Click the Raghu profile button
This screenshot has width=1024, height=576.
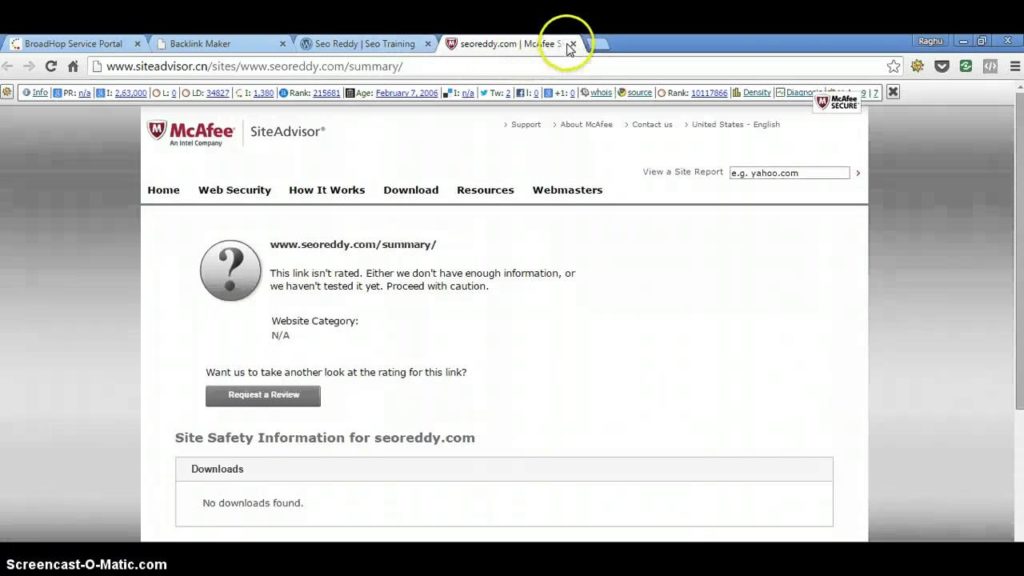point(931,40)
